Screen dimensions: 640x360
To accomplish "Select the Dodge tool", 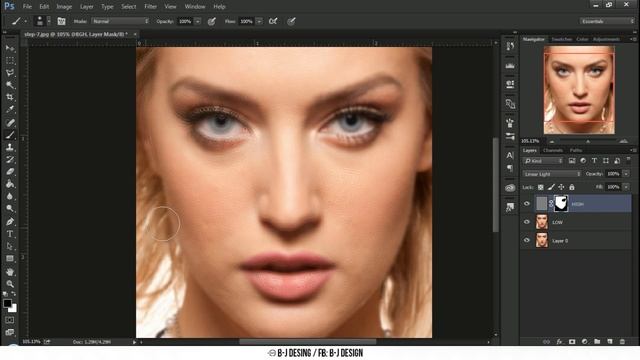I will 10,209.
